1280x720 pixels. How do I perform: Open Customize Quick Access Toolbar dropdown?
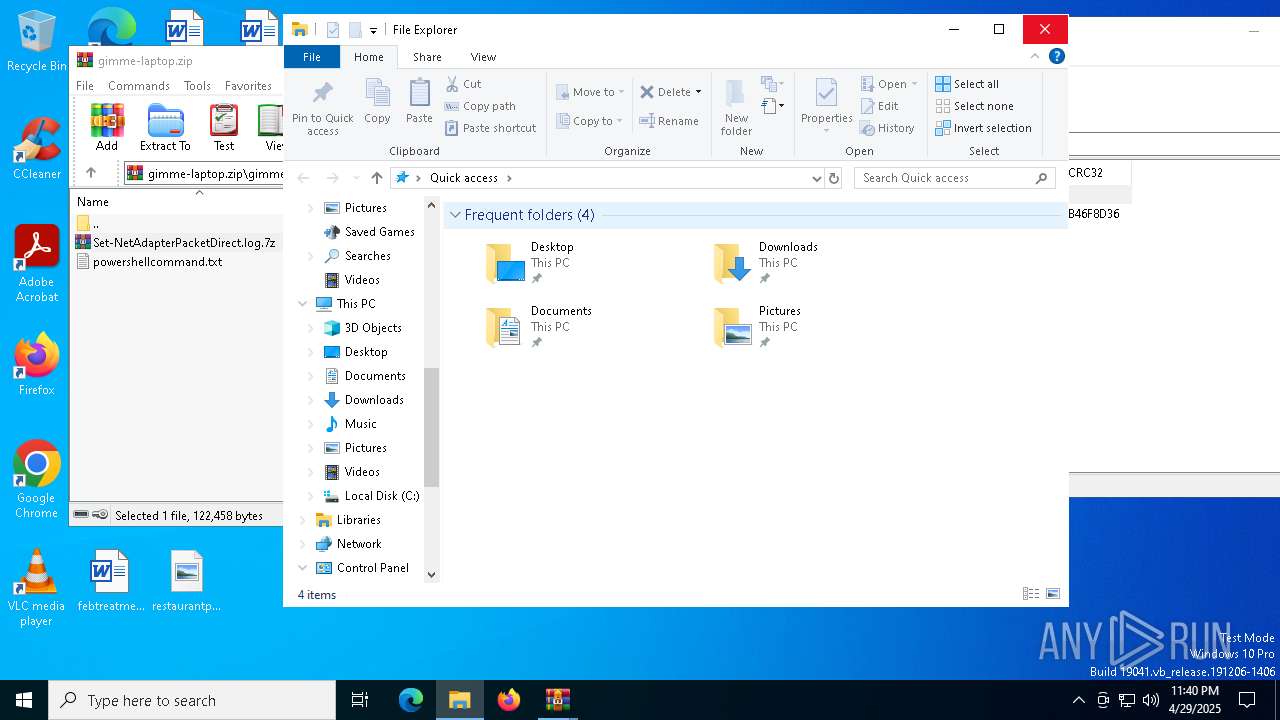[x=373, y=31]
